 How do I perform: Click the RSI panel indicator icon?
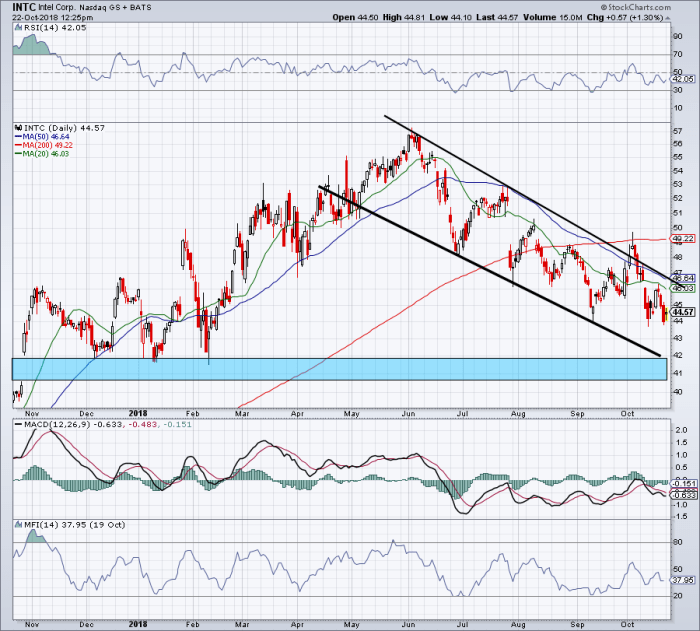click(18, 27)
